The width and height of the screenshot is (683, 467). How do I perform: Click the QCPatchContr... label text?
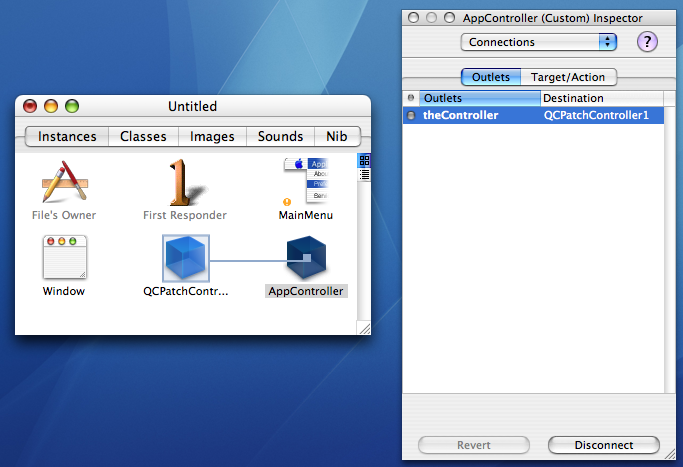[186, 291]
